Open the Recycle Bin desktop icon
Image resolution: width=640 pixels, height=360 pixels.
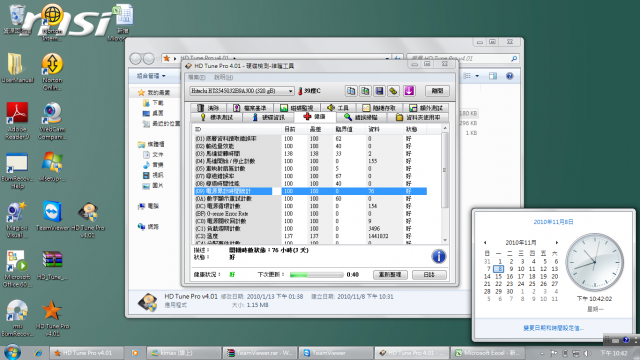(x=17, y=20)
